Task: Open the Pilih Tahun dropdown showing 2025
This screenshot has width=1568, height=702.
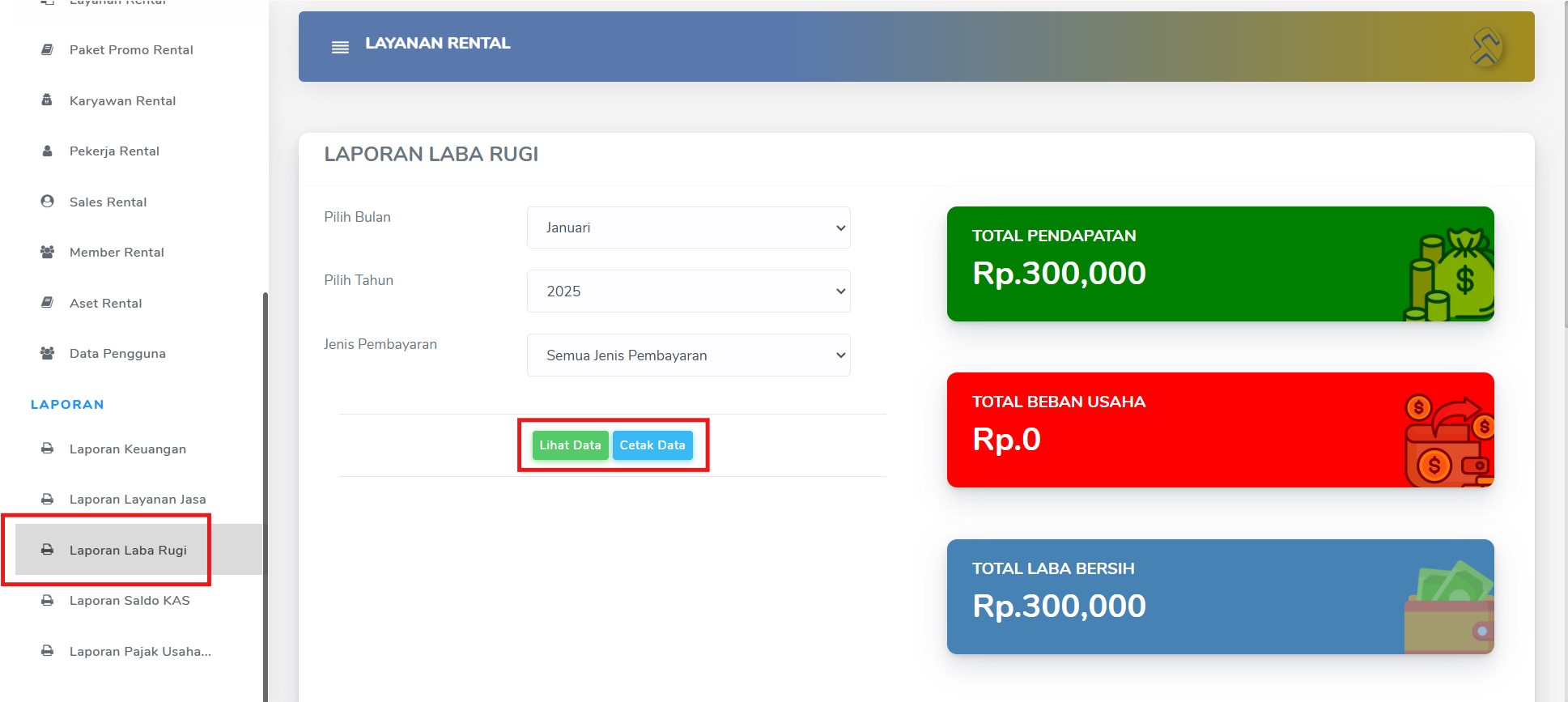Action: [x=689, y=291]
